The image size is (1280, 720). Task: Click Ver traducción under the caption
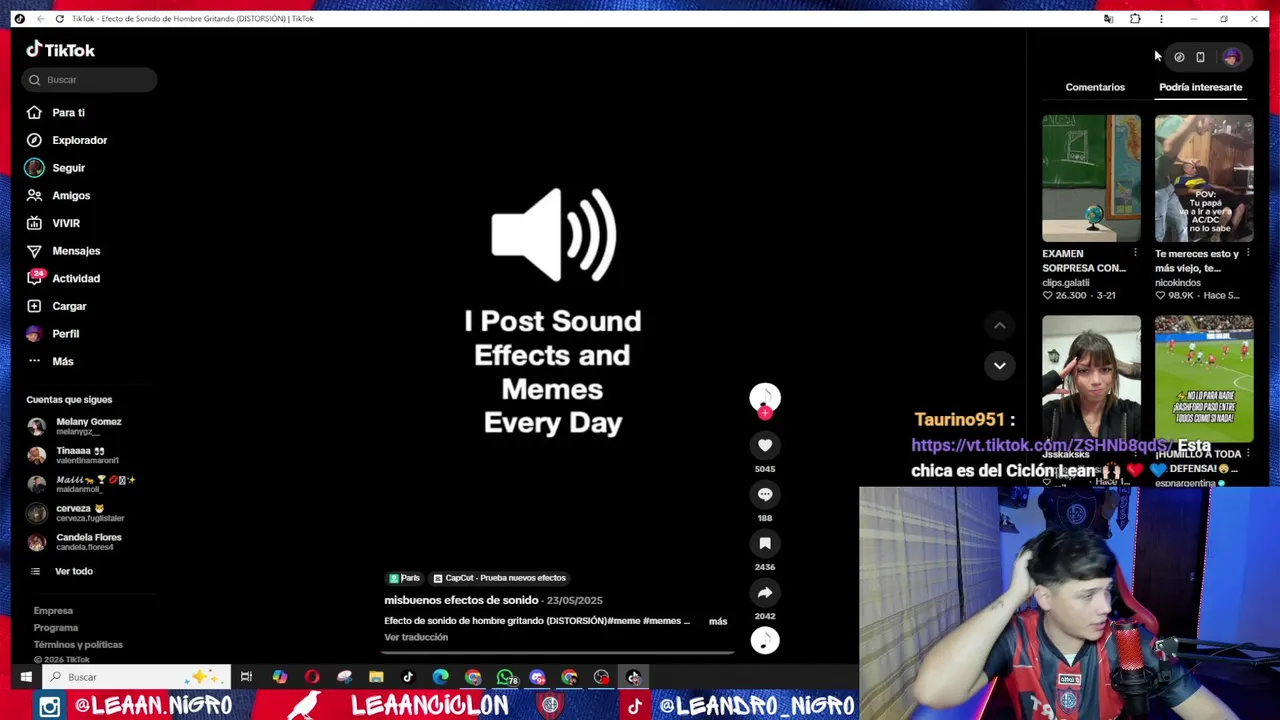click(416, 637)
